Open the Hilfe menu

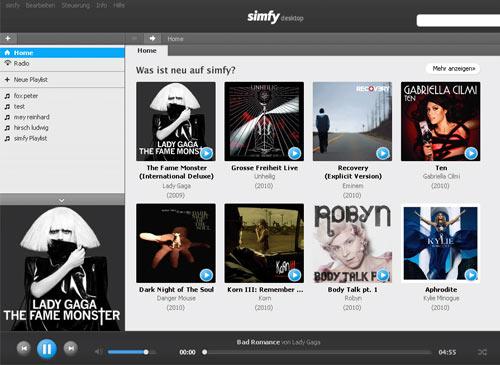(x=119, y=5)
